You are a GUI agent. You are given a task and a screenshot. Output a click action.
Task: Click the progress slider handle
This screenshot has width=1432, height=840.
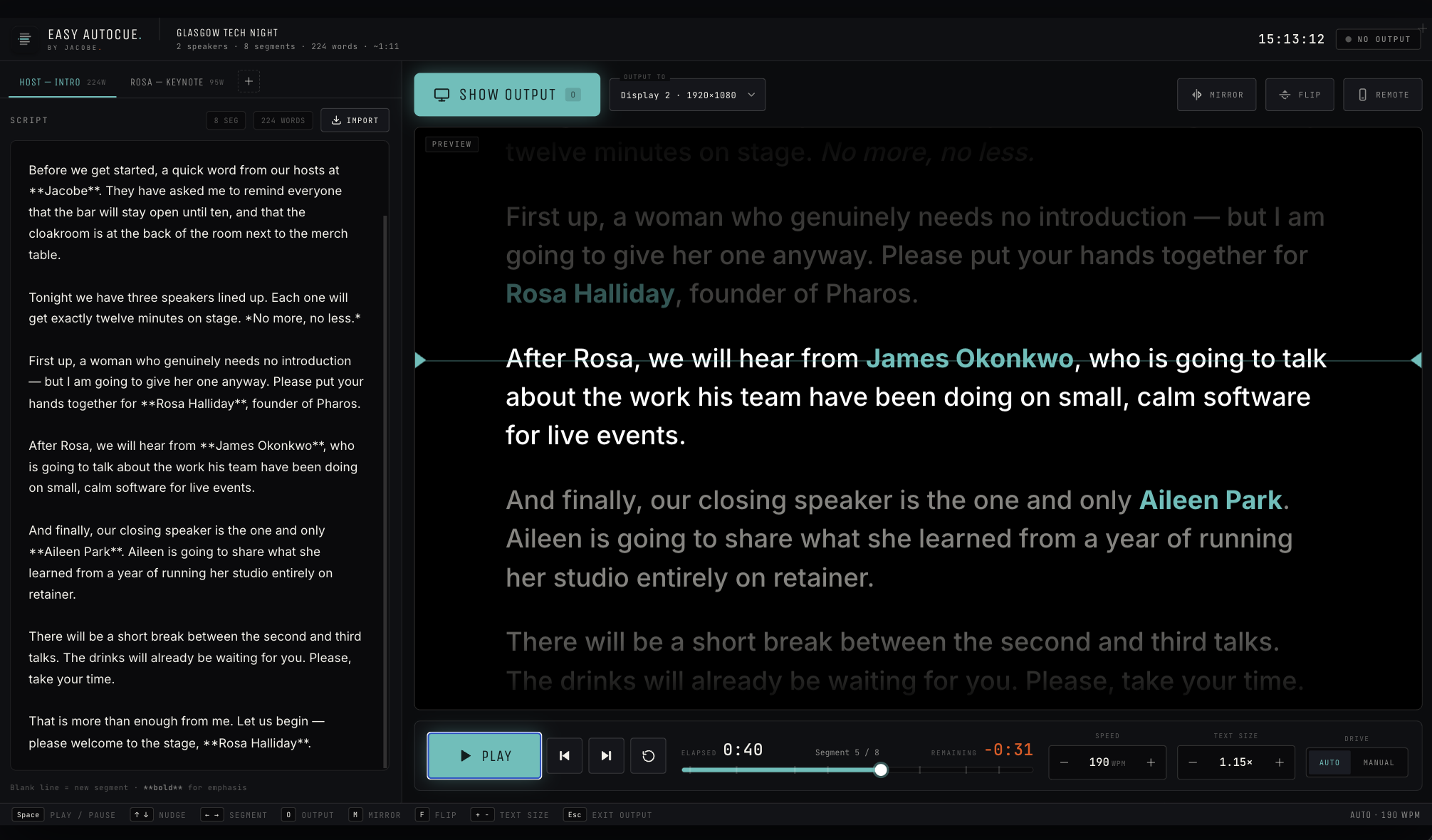881,770
